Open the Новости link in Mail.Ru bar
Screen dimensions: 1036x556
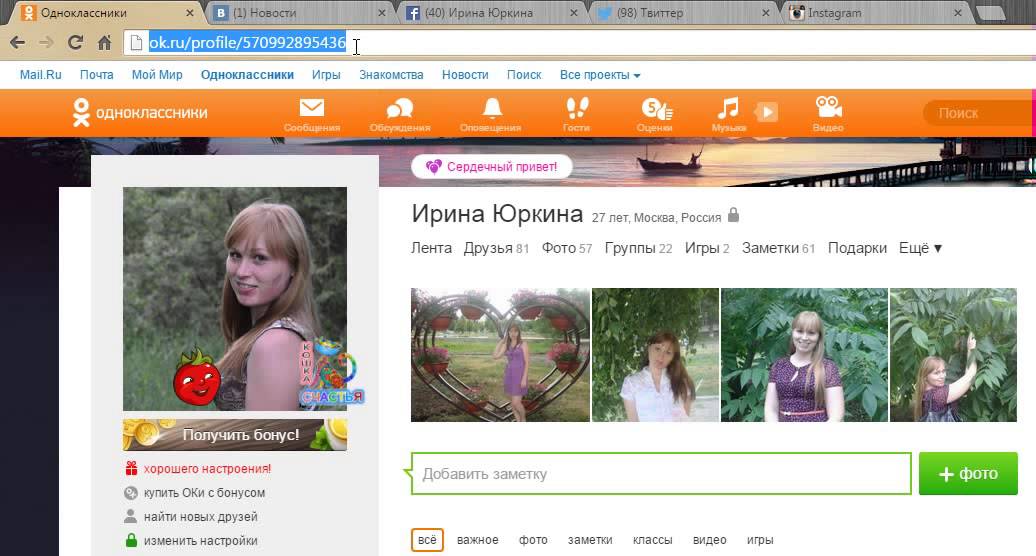465,75
